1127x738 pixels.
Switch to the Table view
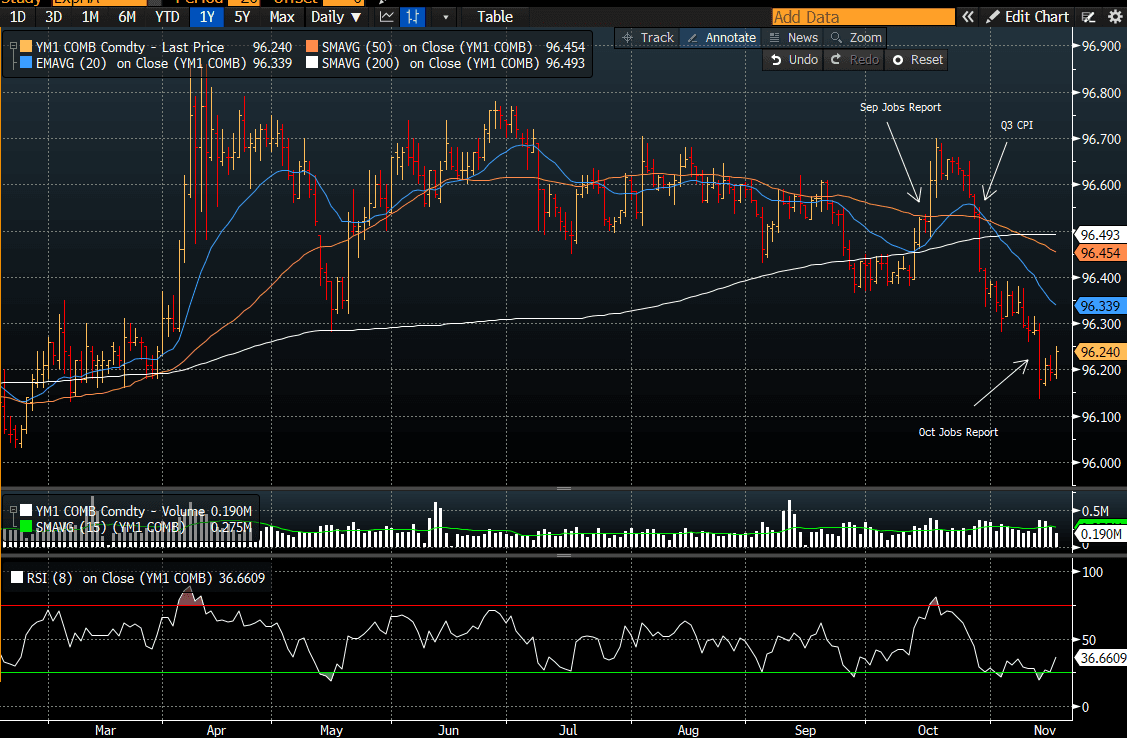(495, 17)
